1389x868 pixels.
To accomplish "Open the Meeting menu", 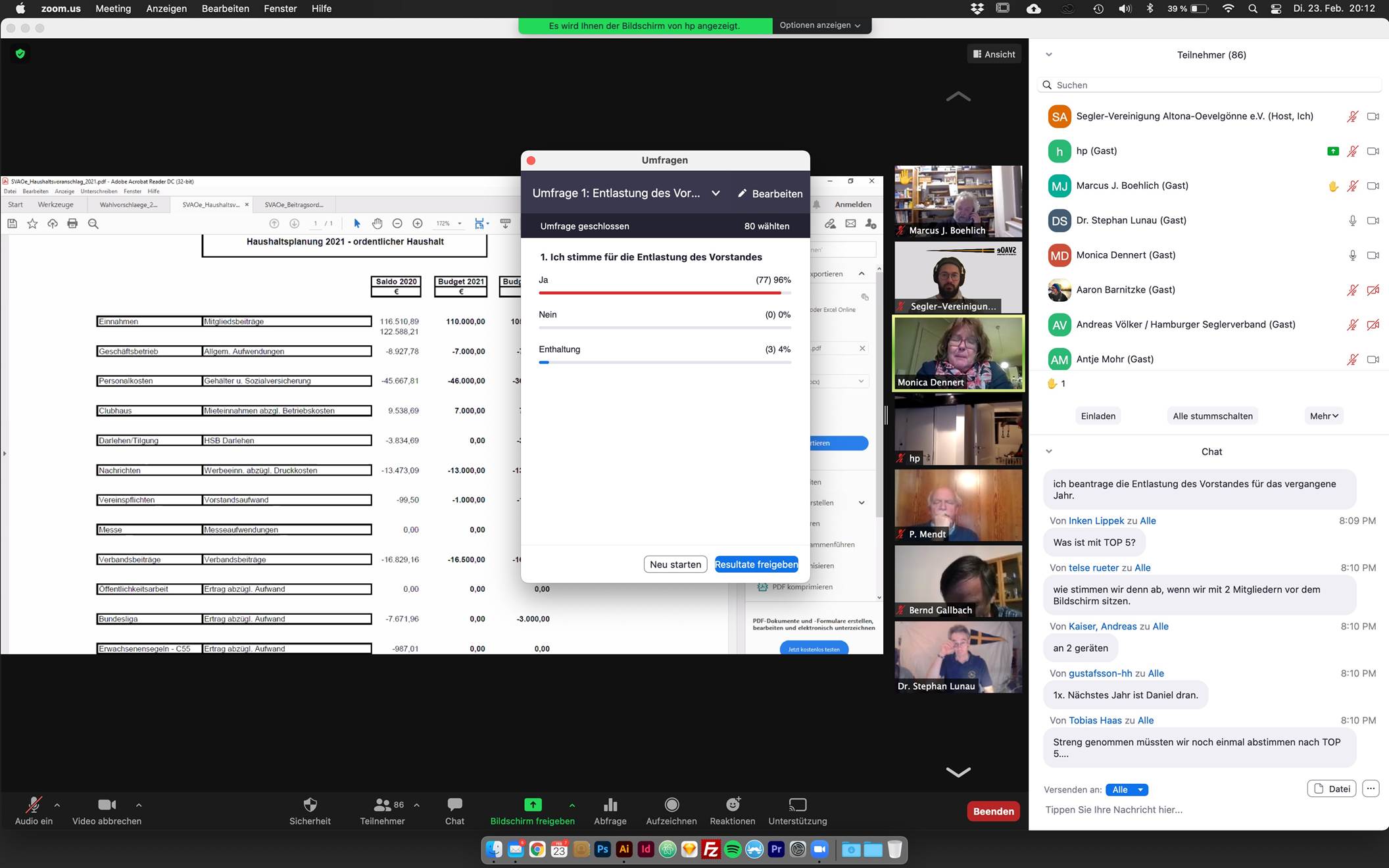I will (113, 9).
